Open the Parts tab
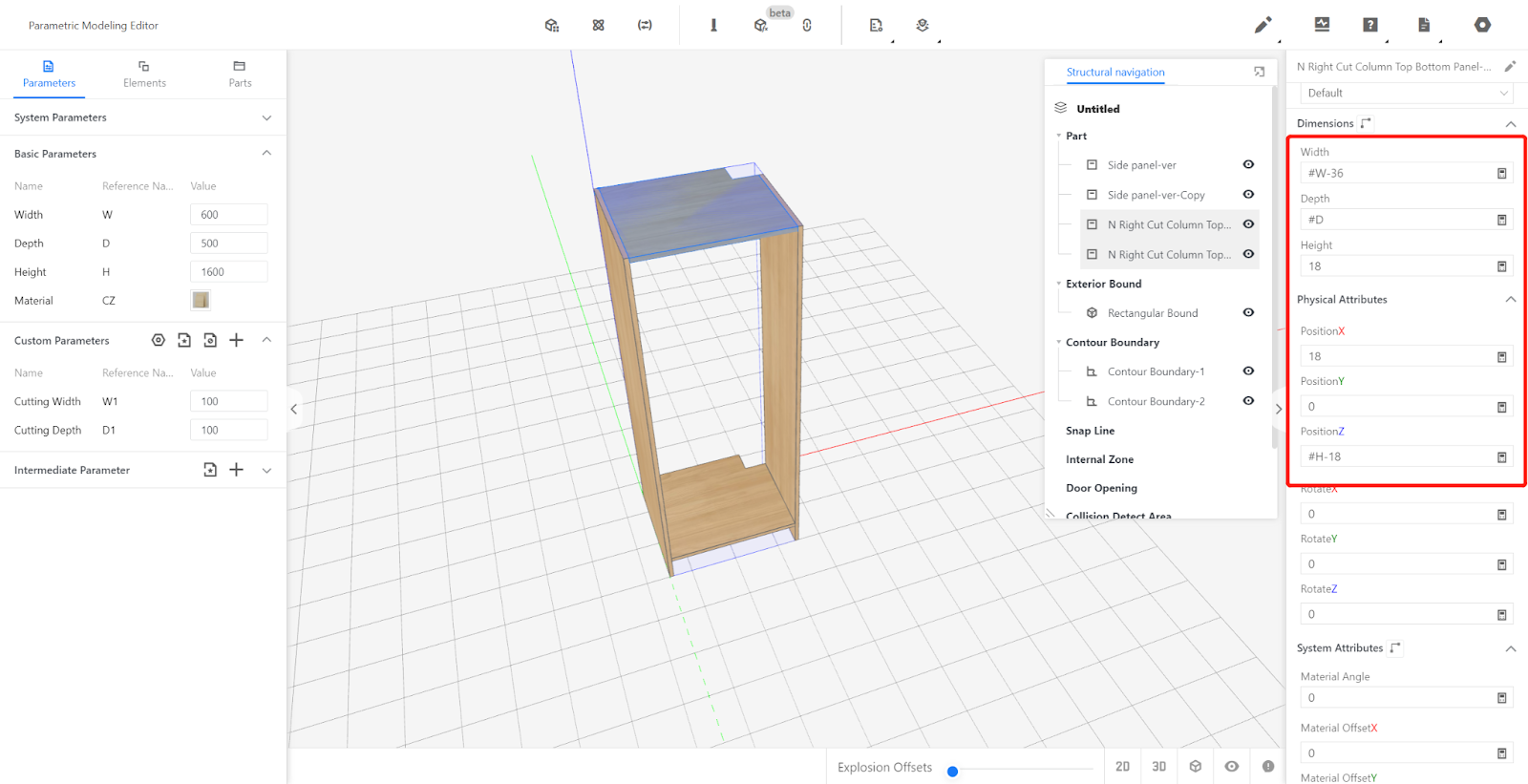1528x784 pixels. coord(240,74)
